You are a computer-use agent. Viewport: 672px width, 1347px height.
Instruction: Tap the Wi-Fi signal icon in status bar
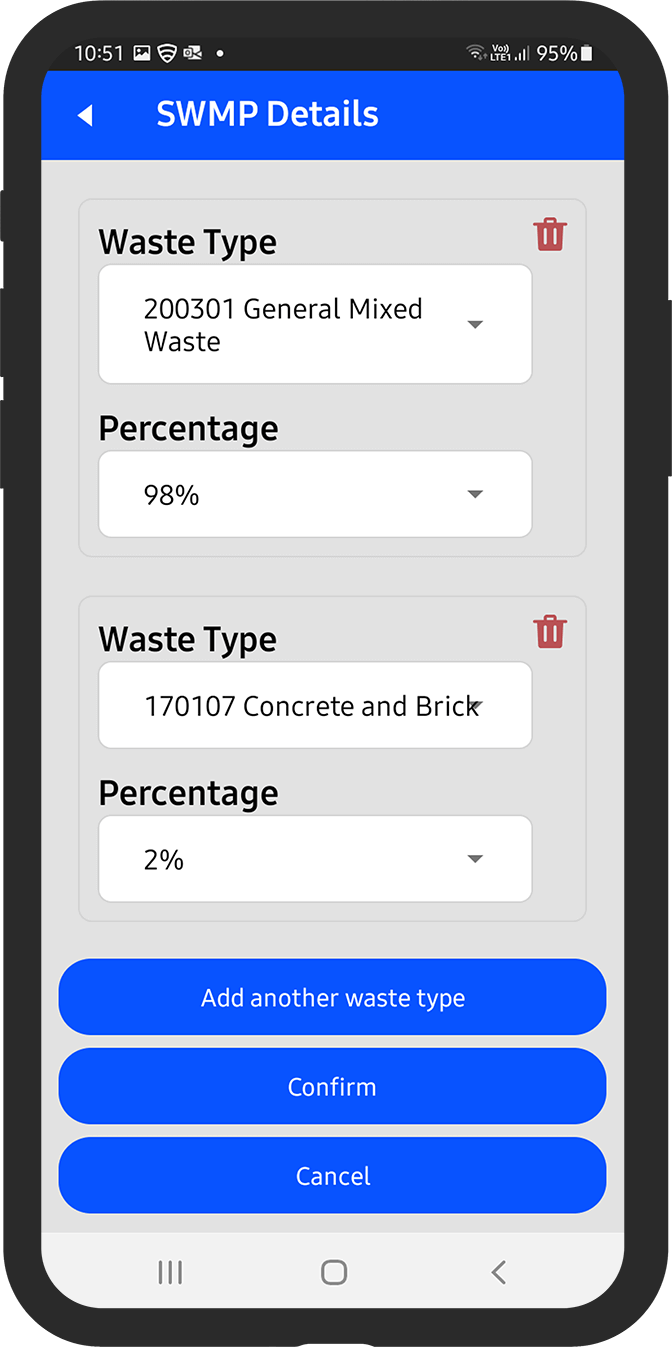475,53
